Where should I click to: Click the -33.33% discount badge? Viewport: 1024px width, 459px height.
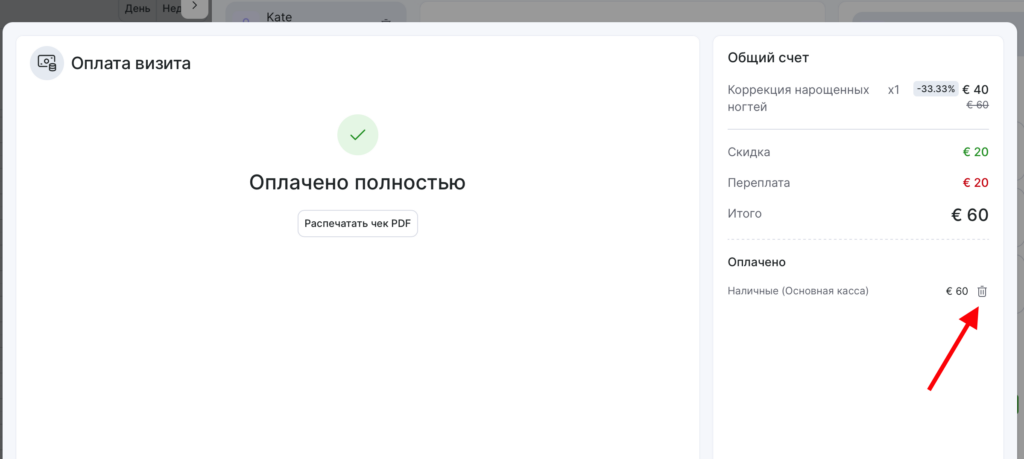tap(935, 89)
